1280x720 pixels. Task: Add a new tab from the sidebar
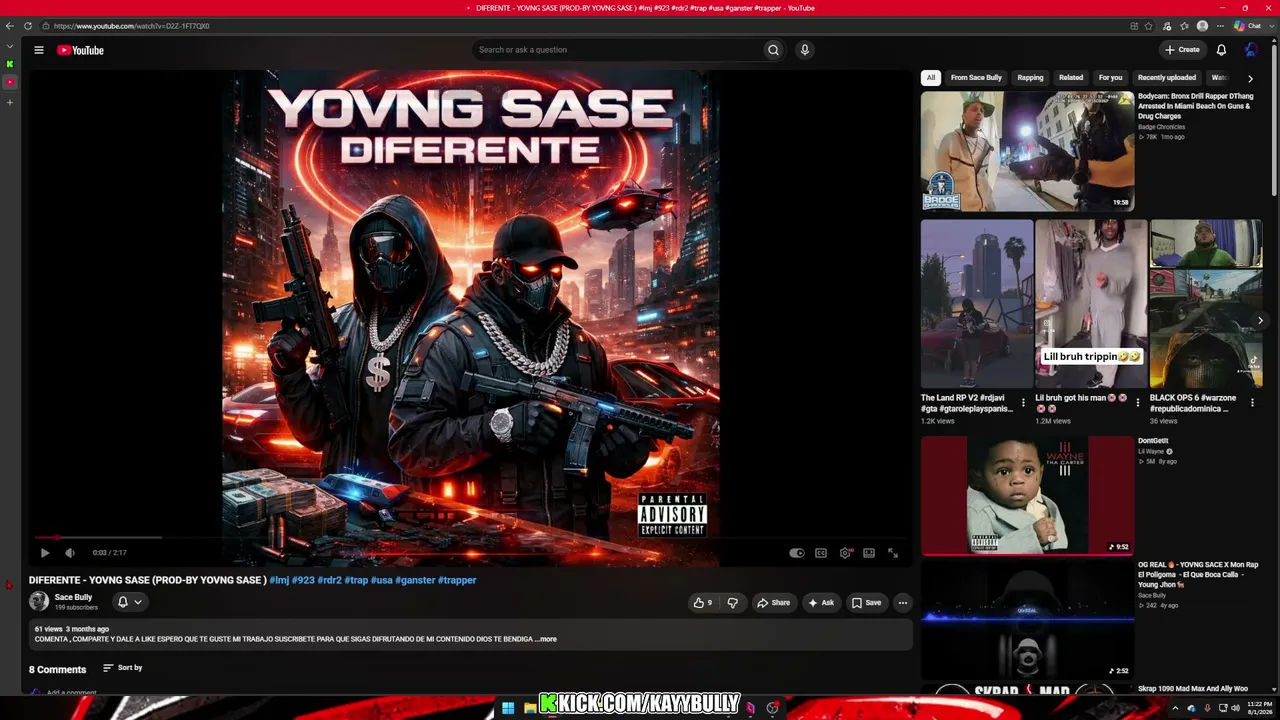10,102
